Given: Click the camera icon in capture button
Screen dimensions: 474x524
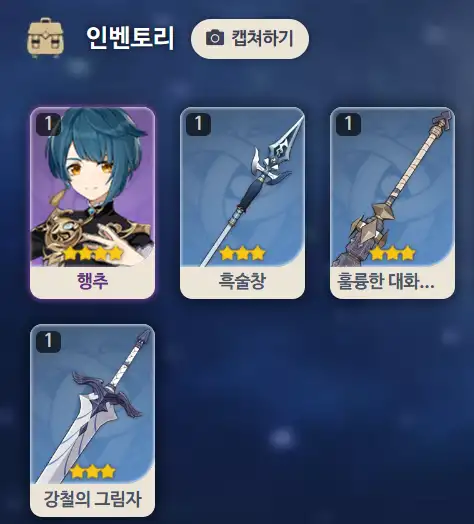Looking at the screenshot, I should [x=215, y=37].
